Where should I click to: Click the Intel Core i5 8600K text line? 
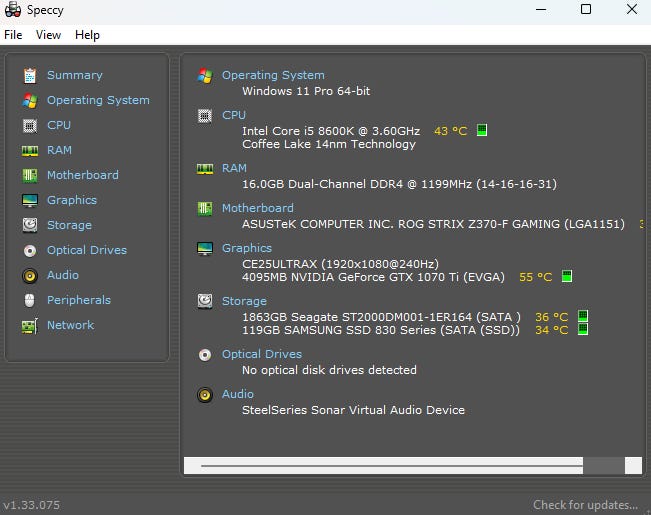(331, 131)
